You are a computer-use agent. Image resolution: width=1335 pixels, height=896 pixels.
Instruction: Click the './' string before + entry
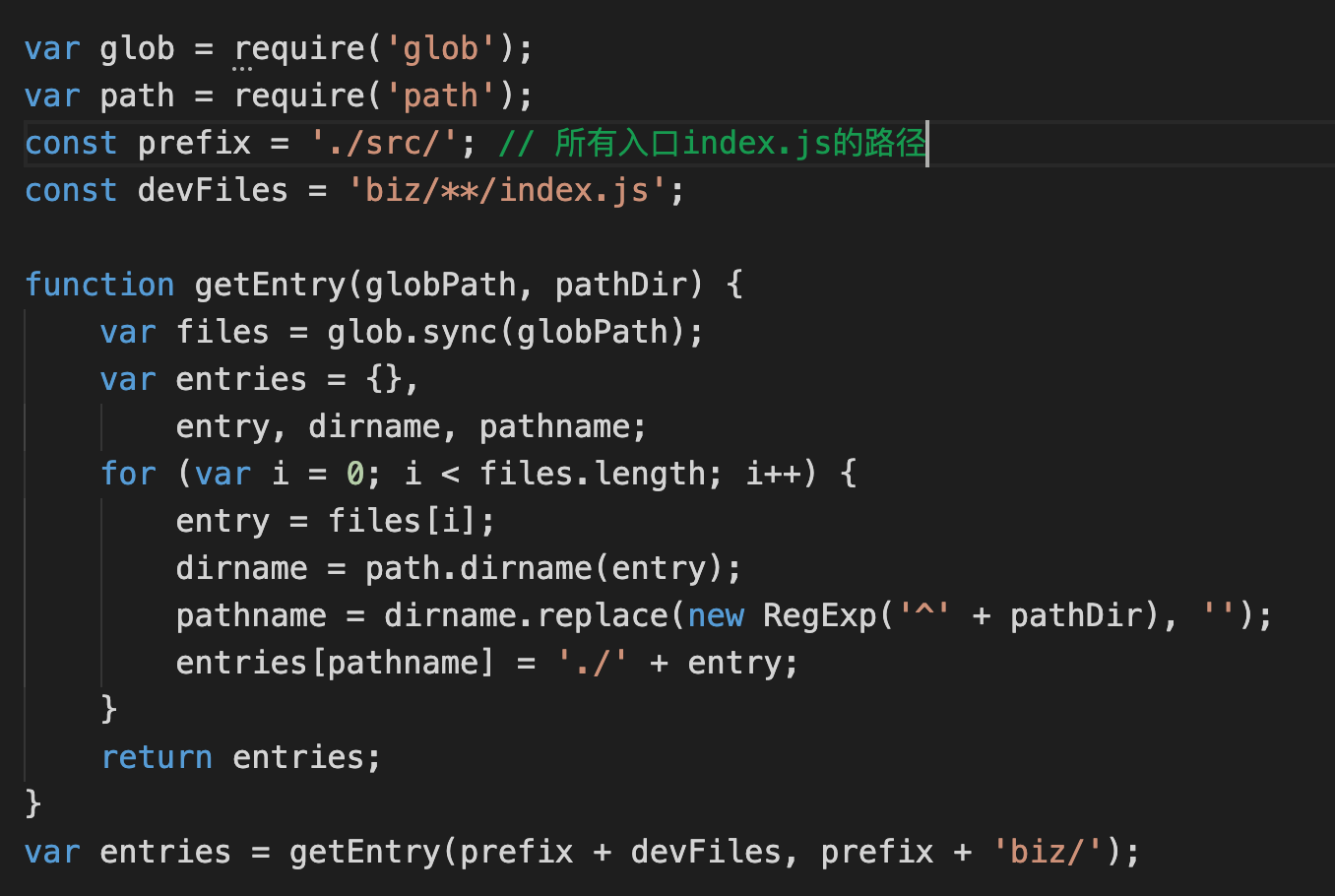tap(592, 663)
